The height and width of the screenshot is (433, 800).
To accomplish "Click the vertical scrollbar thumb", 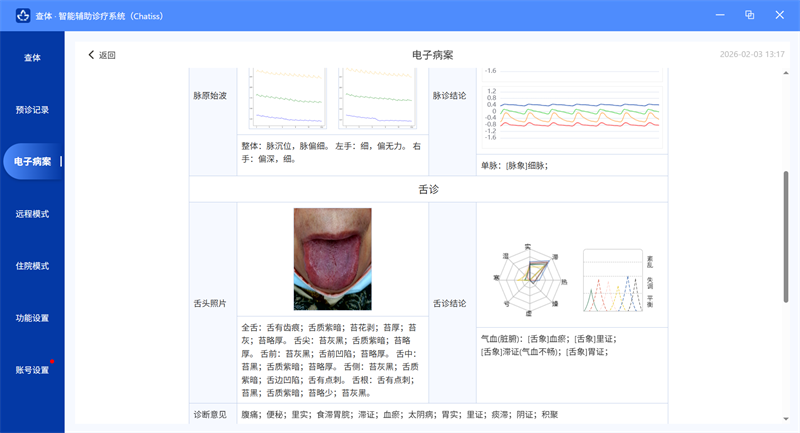I will coord(785,235).
